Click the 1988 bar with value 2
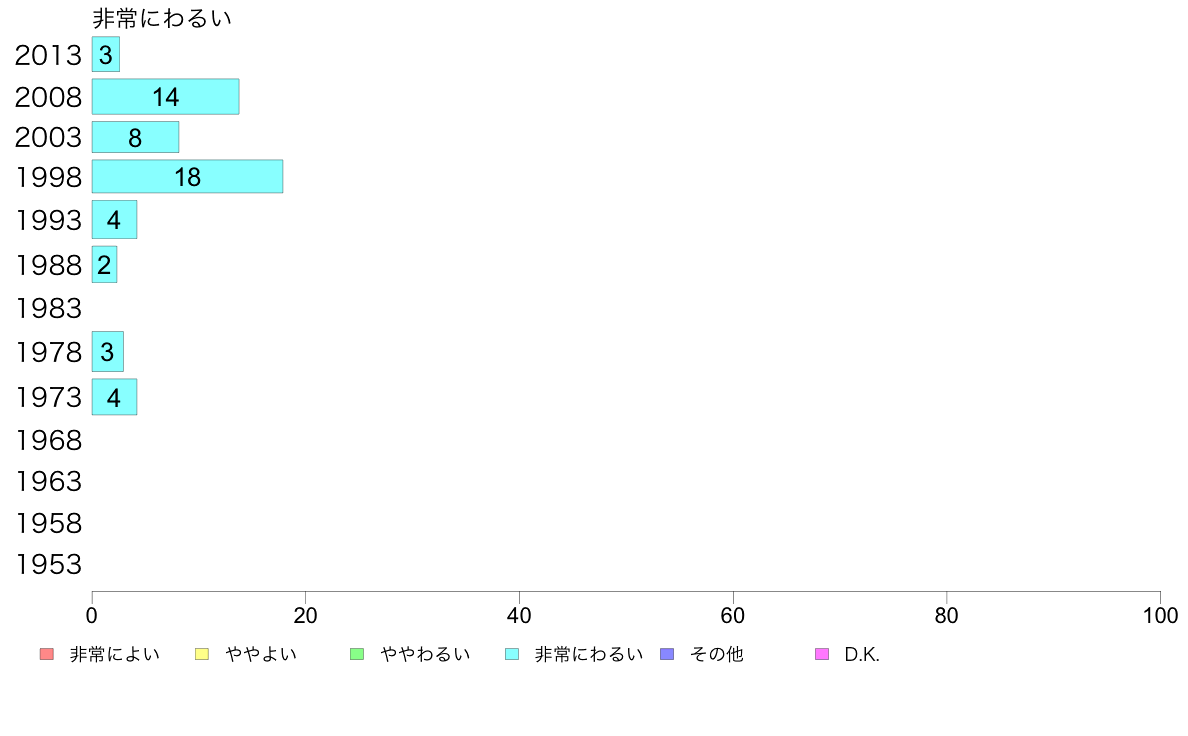 (x=104, y=265)
